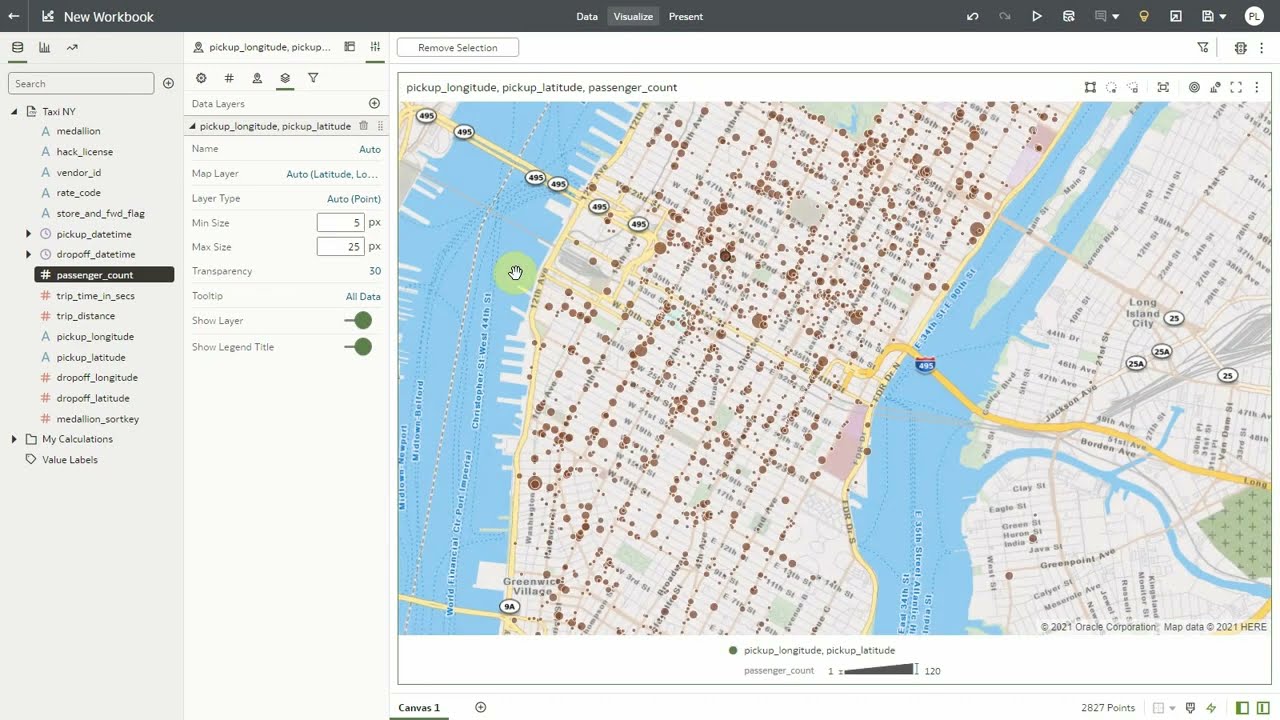Click zoom to data icon
This screenshot has width=1280, height=720.
pos(1163,87)
